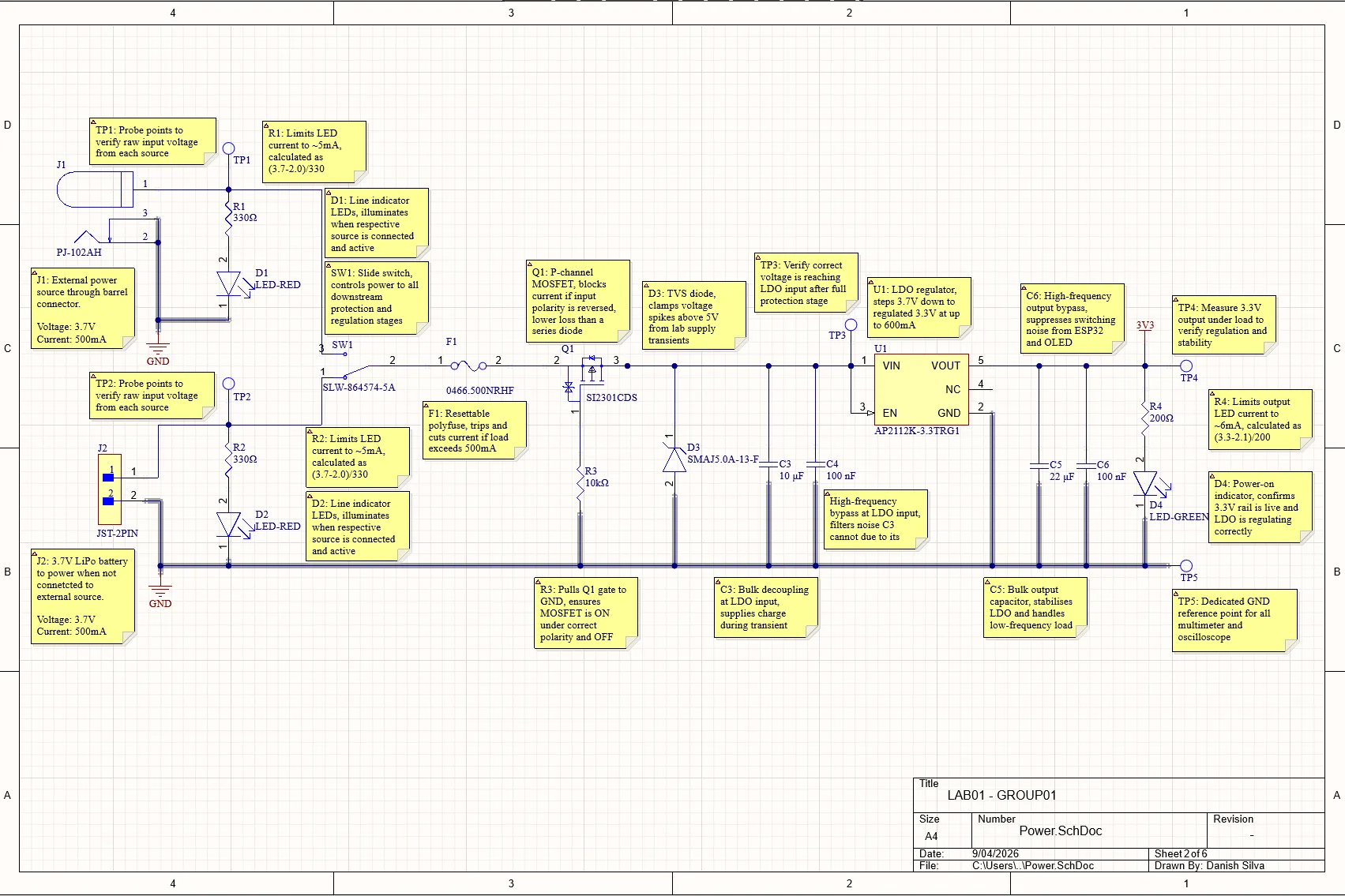Screen dimensions: 1345x896
Task: Collapse the U1 LDO regulator note
Action: 870,281
